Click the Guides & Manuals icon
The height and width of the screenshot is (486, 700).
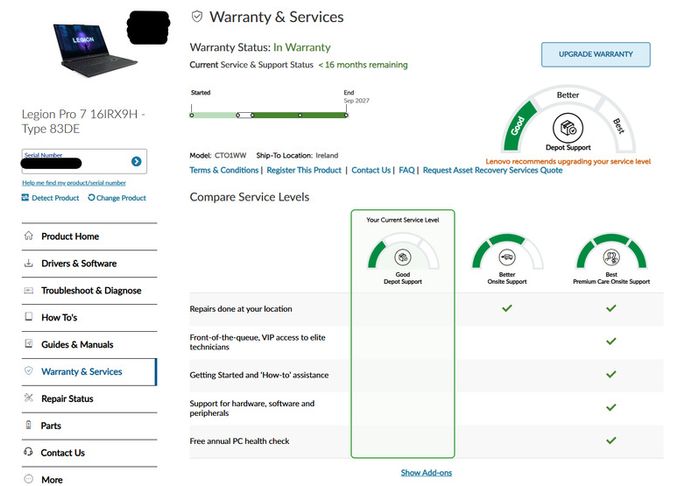coord(29,344)
